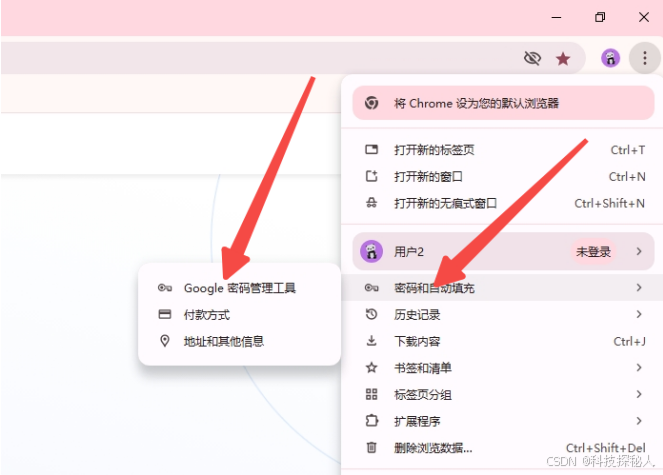
Task: Click the Ctrl+T shortcut text
Action: click(x=628, y=150)
